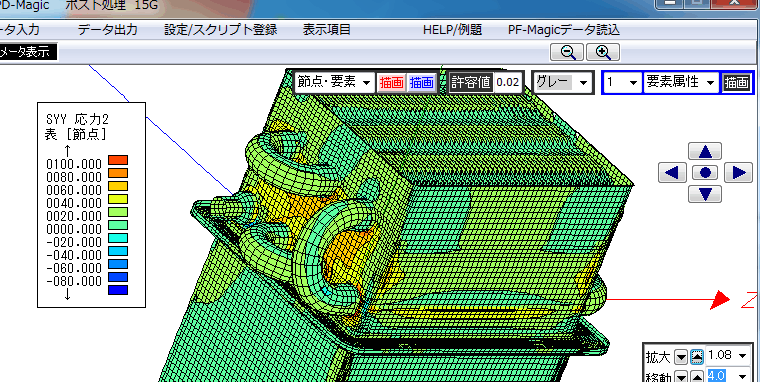This screenshot has height=382, width=760.
Task: Pan the view left with the left arrow
Action: point(672,173)
